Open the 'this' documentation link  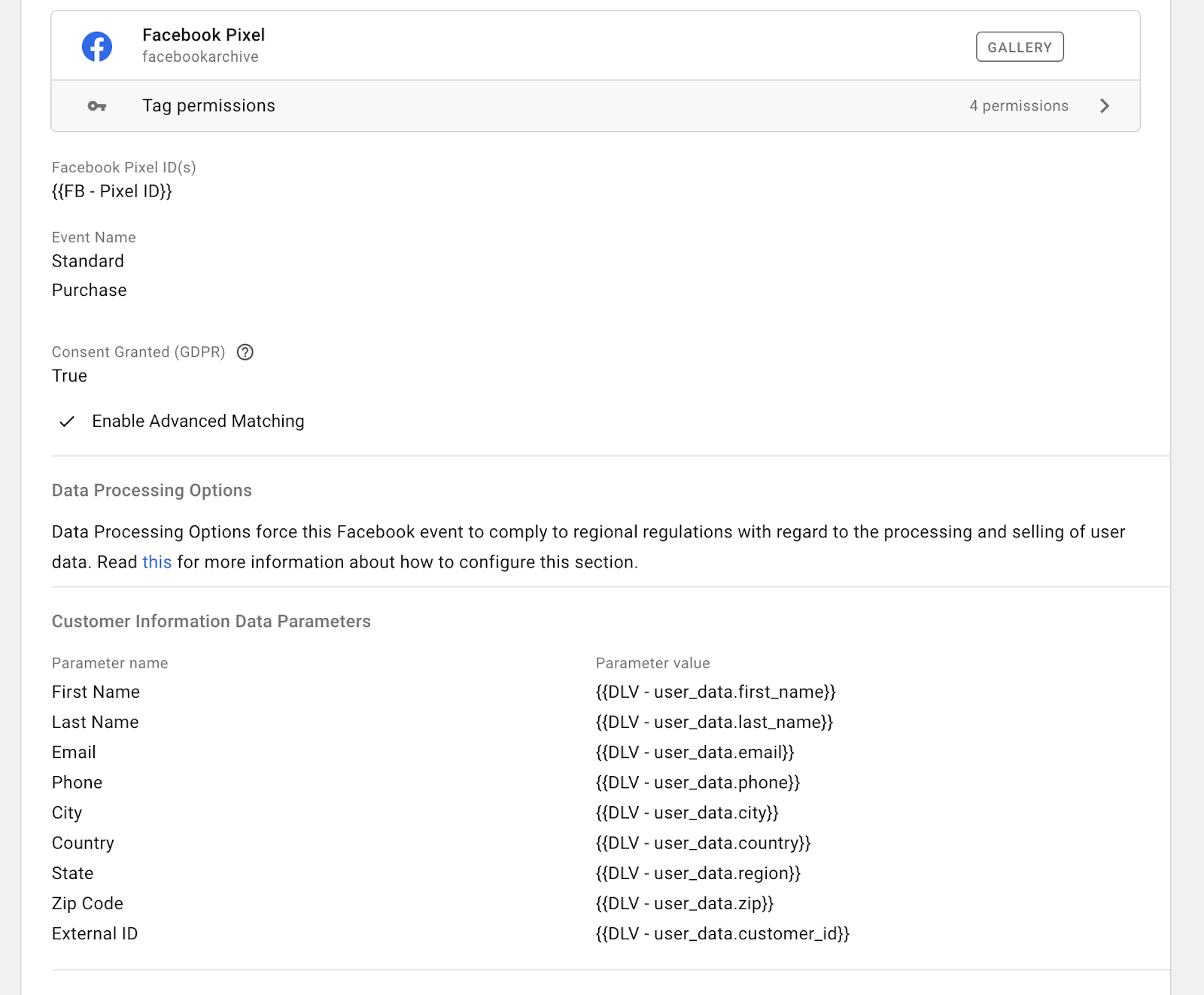[x=156, y=561]
